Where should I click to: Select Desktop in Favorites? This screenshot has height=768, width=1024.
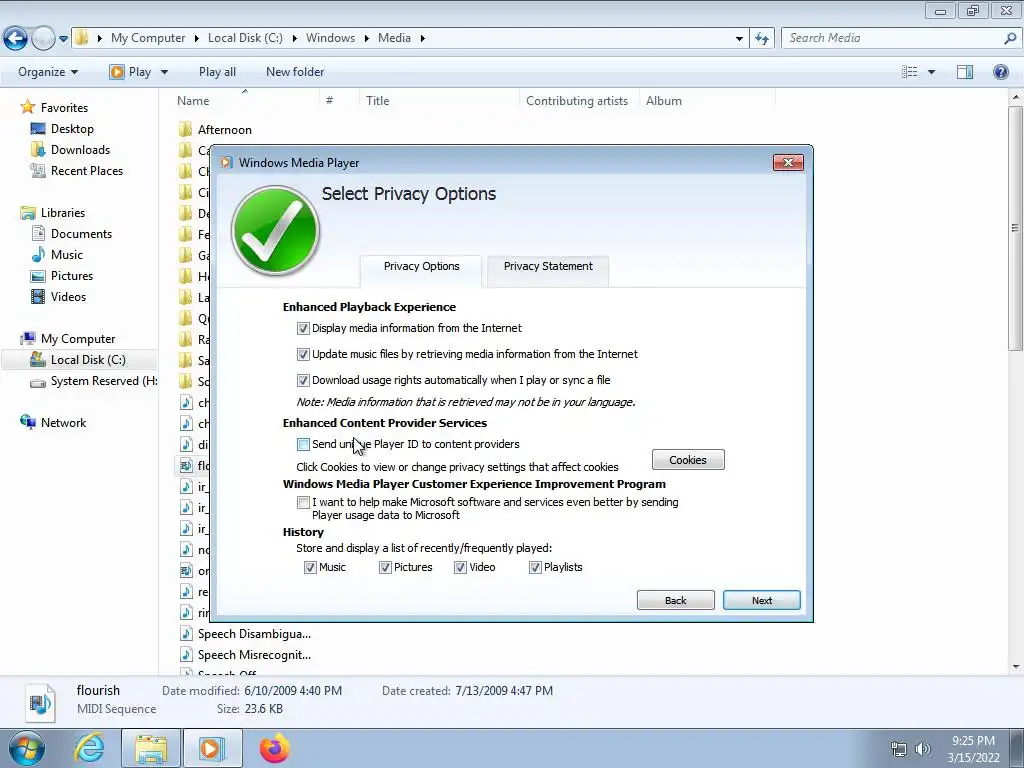click(x=72, y=129)
